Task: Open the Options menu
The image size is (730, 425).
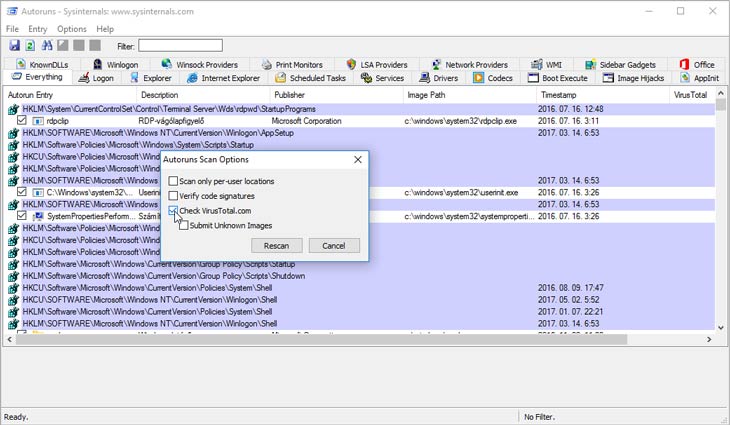Action: [x=72, y=29]
